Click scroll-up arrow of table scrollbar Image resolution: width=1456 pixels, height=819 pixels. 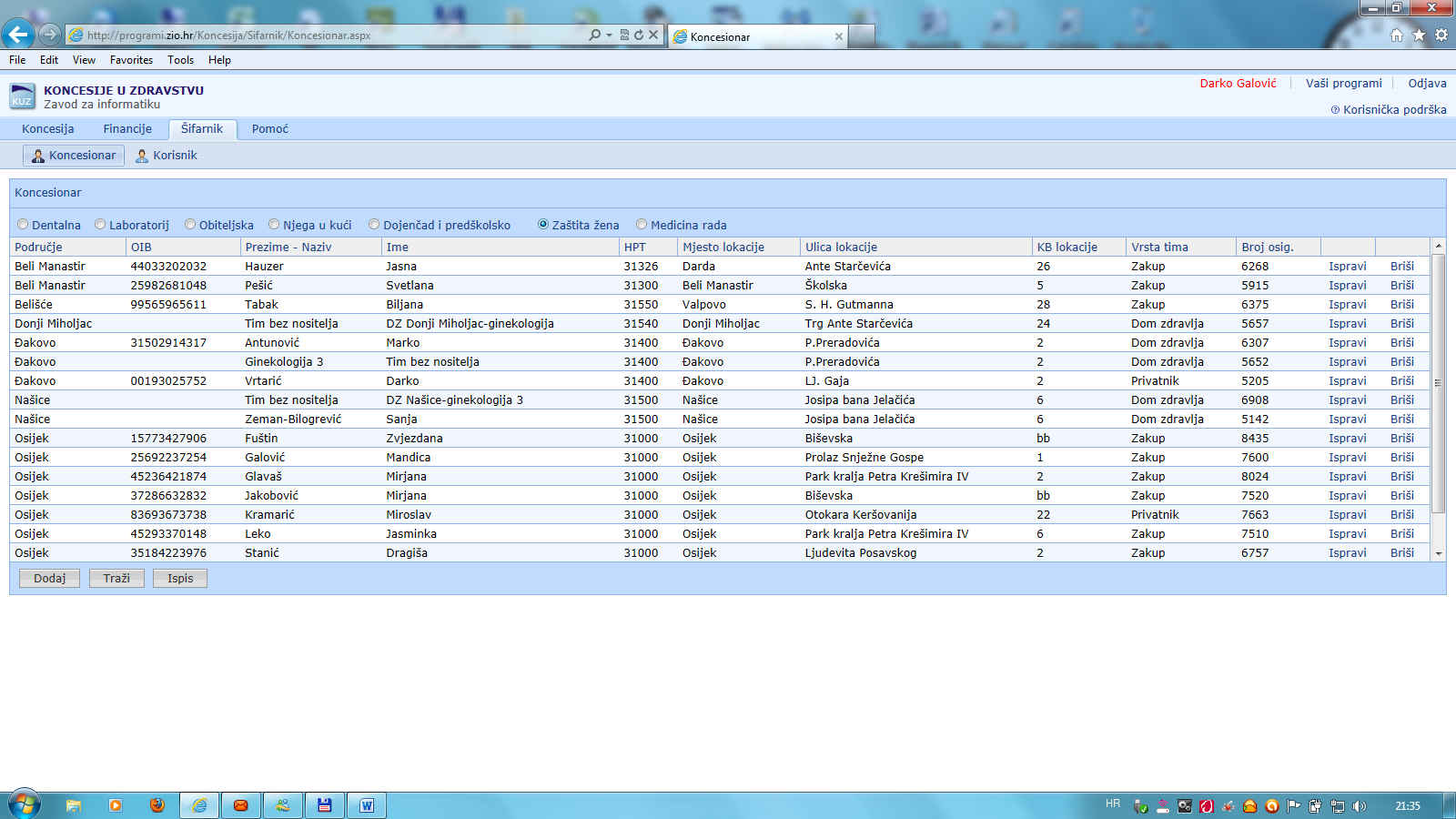click(1439, 246)
